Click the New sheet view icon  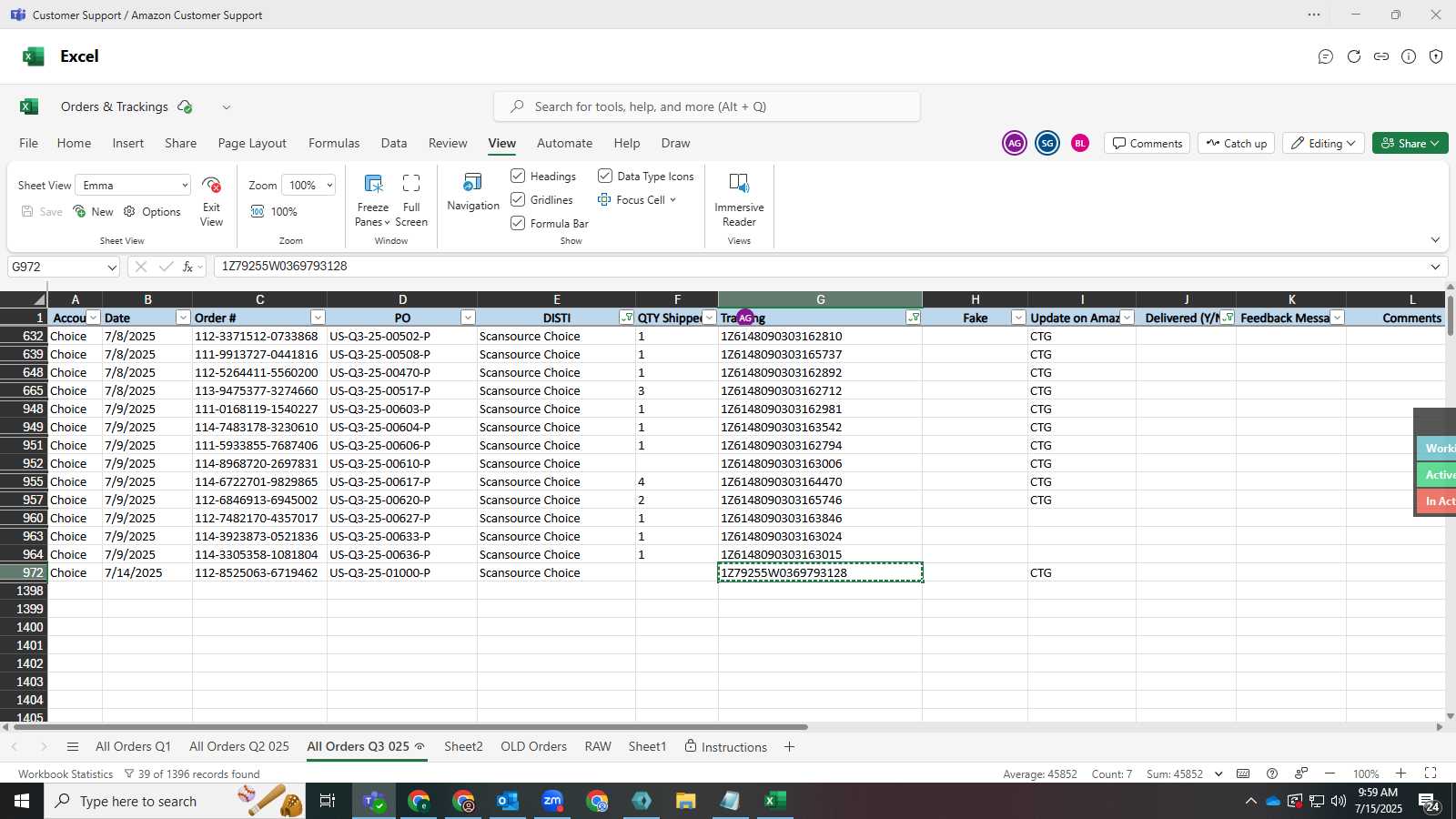[80, 211]
